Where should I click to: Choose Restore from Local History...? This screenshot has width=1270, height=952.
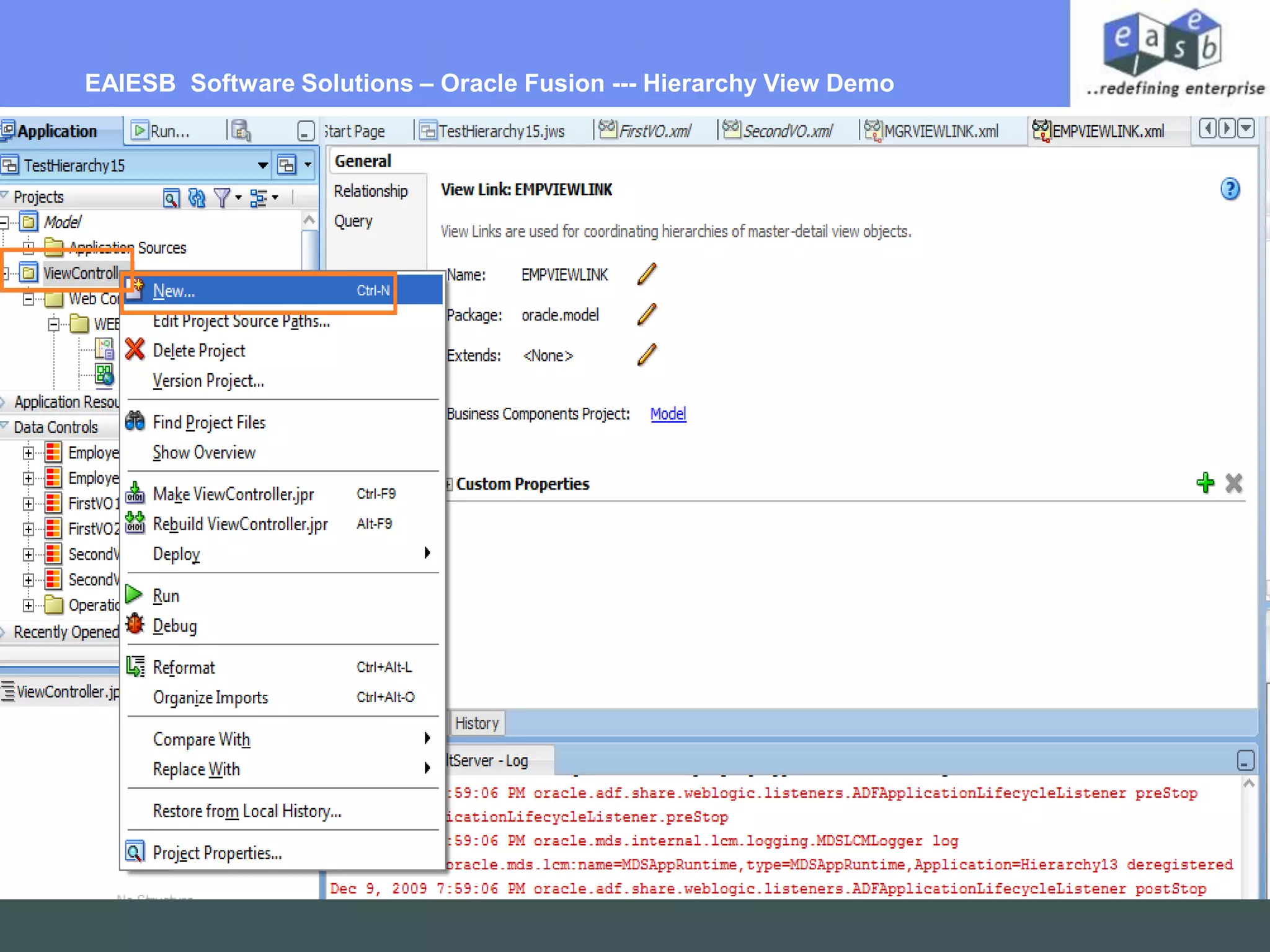pos(247,811)
